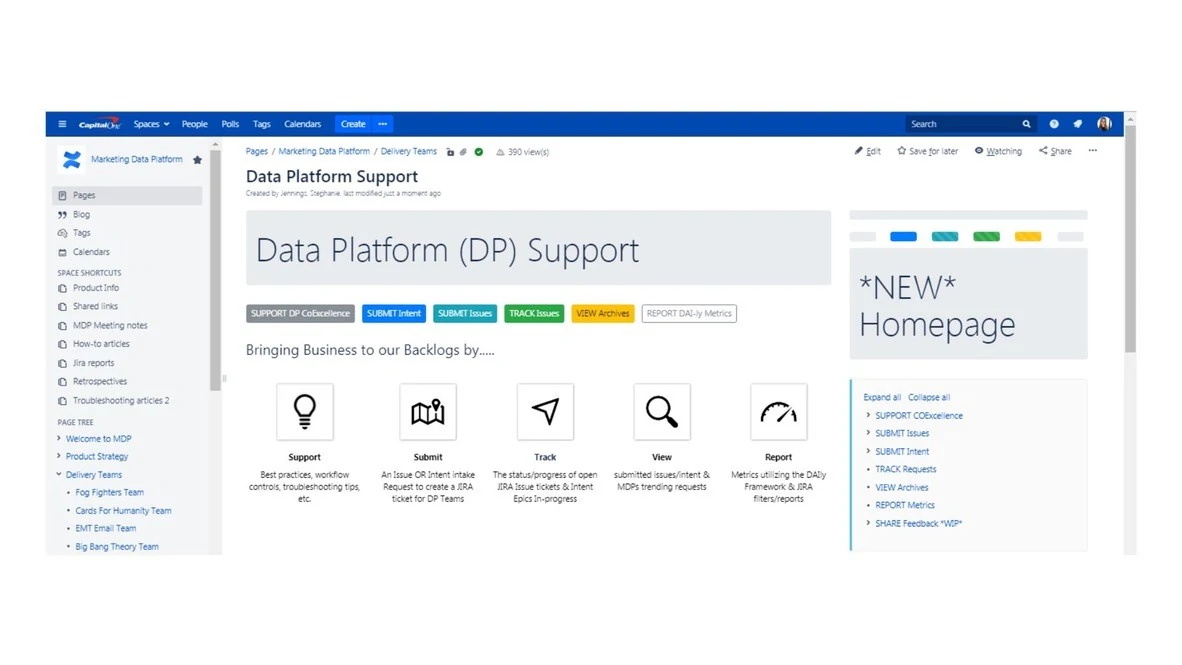Click the View magnifying glass icon
1182x665 pixels.
[662, 412]
